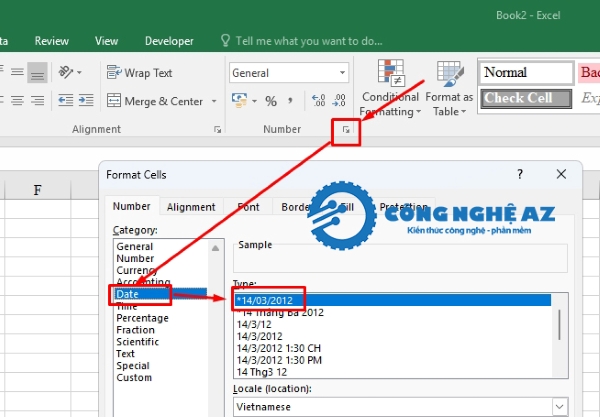Select 14/3/12 date type
Screen dimensions: 600x417
pyautogui.click(x=254, y=324)
